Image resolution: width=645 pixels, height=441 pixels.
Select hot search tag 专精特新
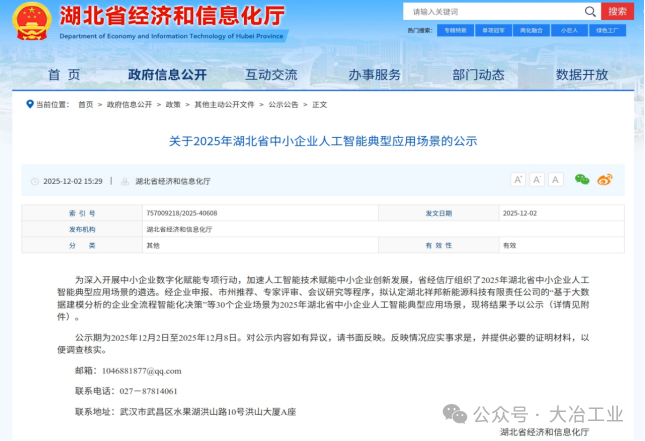455,30
